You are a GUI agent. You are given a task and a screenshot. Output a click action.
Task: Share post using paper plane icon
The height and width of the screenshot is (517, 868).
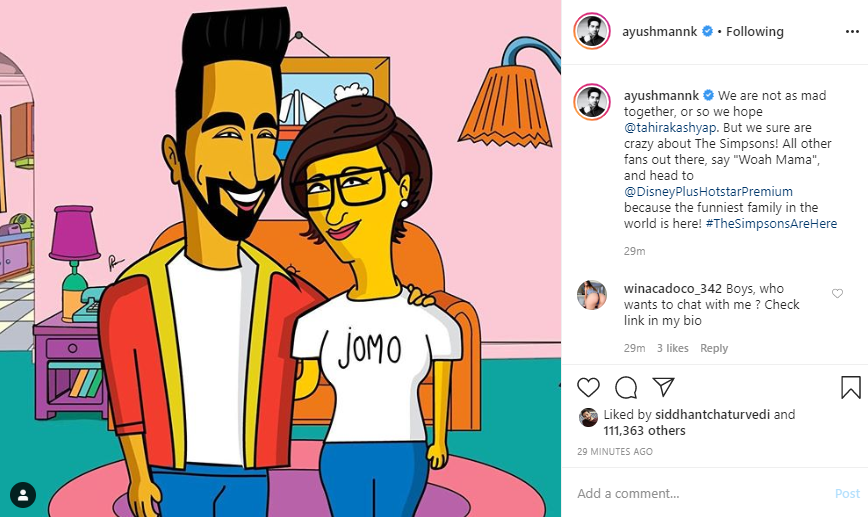[663, 387]
